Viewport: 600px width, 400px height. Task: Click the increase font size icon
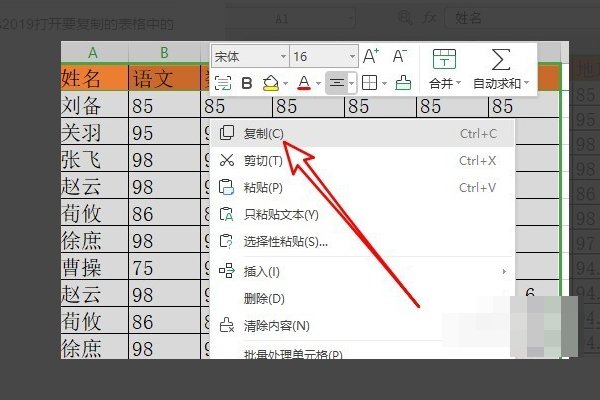[371, 56]
